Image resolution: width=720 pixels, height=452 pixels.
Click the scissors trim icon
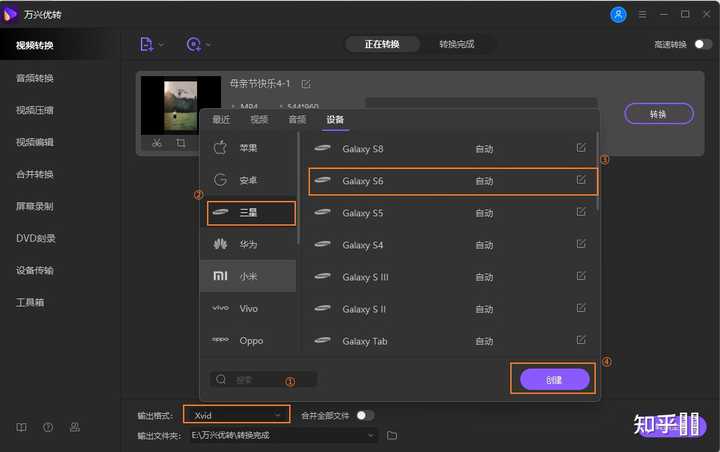pos(157,143)
